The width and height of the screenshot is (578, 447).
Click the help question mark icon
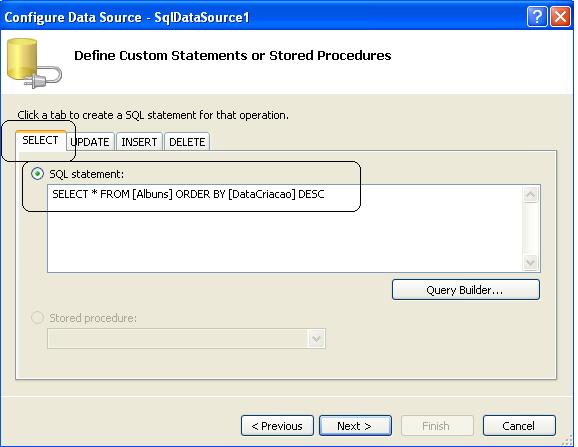pos(537,17)
